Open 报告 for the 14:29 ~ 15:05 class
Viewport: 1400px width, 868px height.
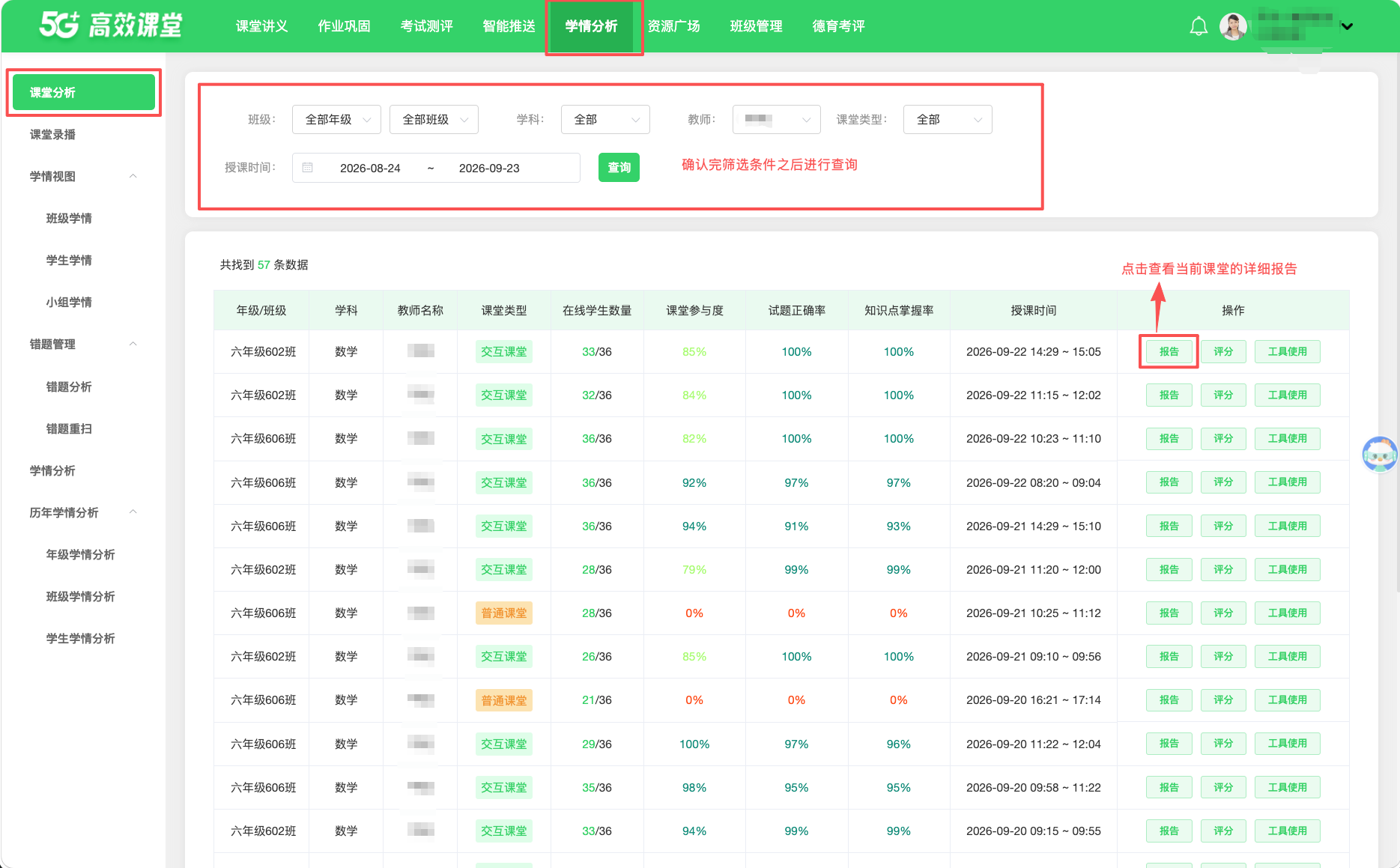[x=1169, y=351]
